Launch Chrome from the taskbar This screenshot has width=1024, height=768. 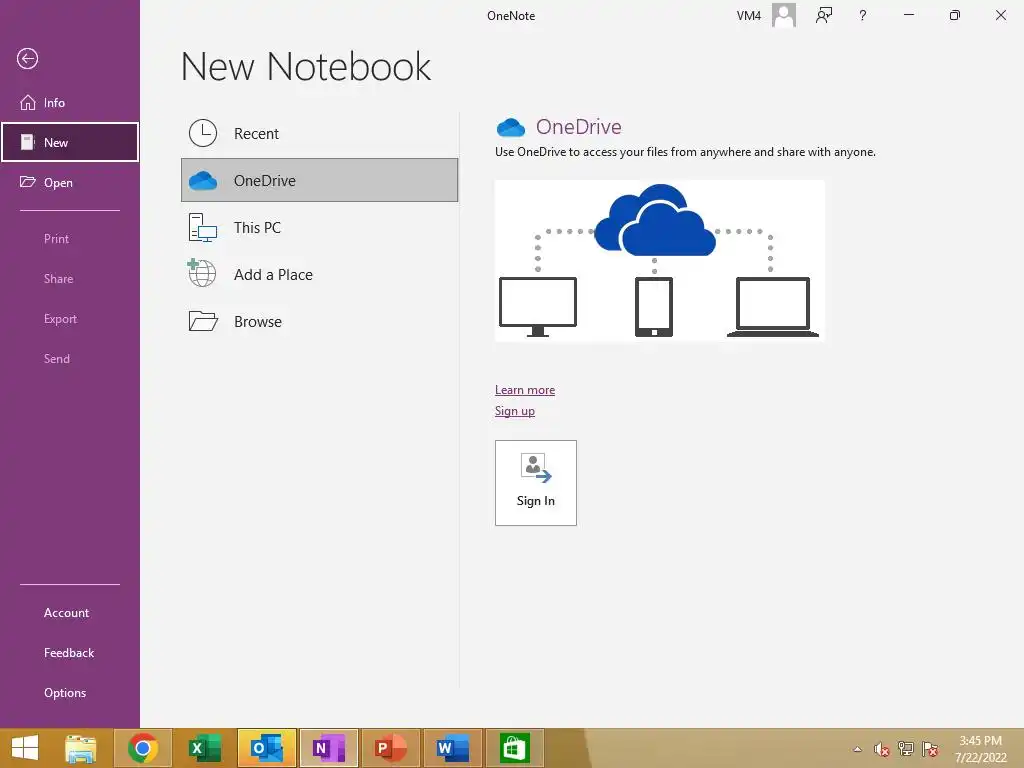click(x=143, y=748)
